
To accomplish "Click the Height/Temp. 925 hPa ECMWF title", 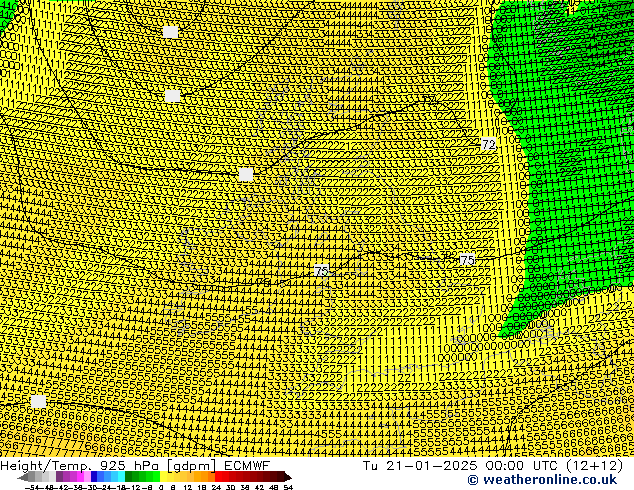I will 135,465.
